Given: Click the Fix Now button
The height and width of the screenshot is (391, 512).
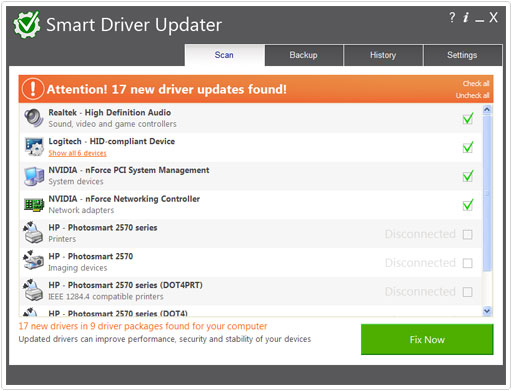Looking at the screenshot, I should pos(427,339).
